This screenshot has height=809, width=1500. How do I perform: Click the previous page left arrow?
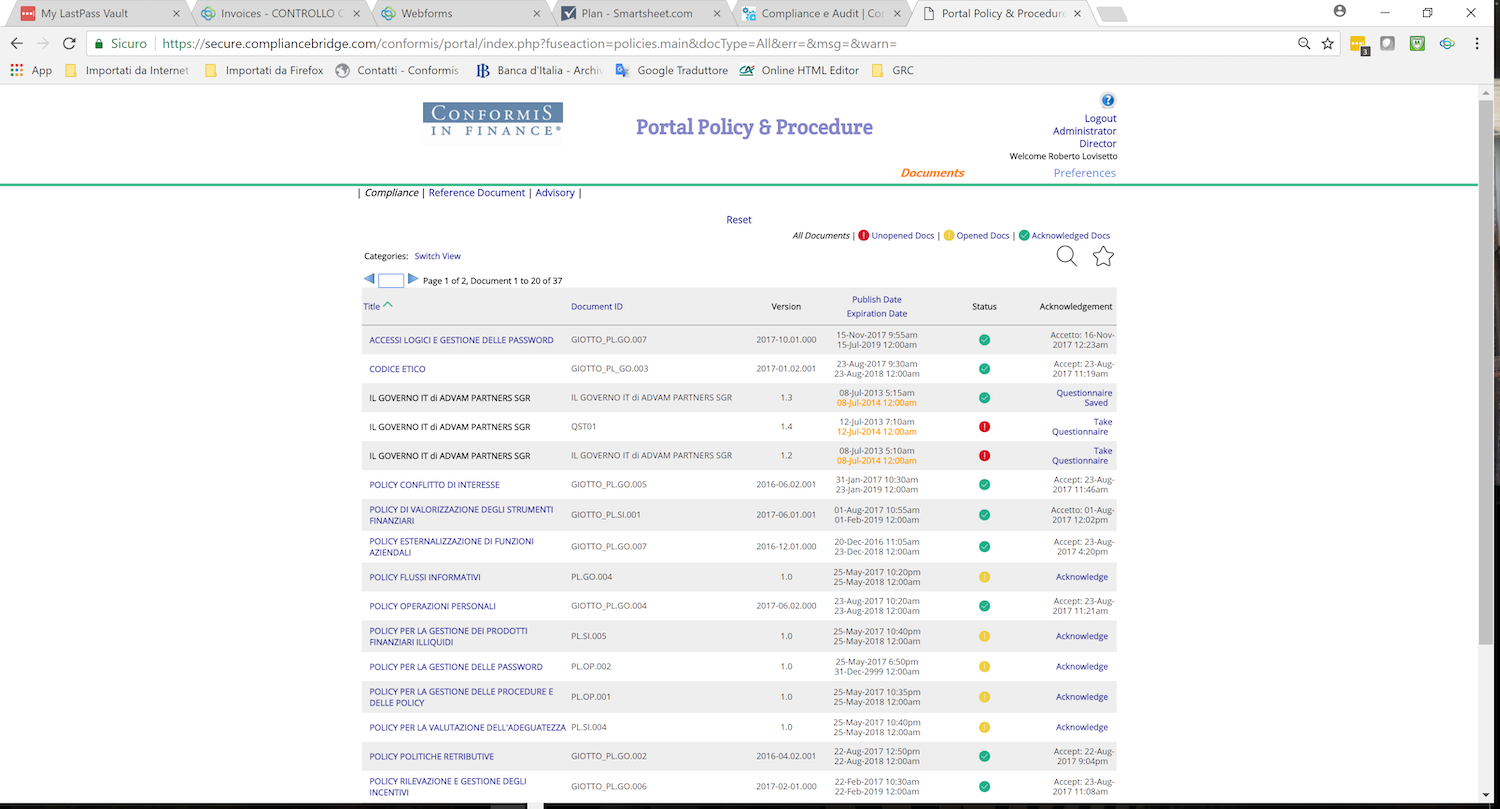point(369,280)
